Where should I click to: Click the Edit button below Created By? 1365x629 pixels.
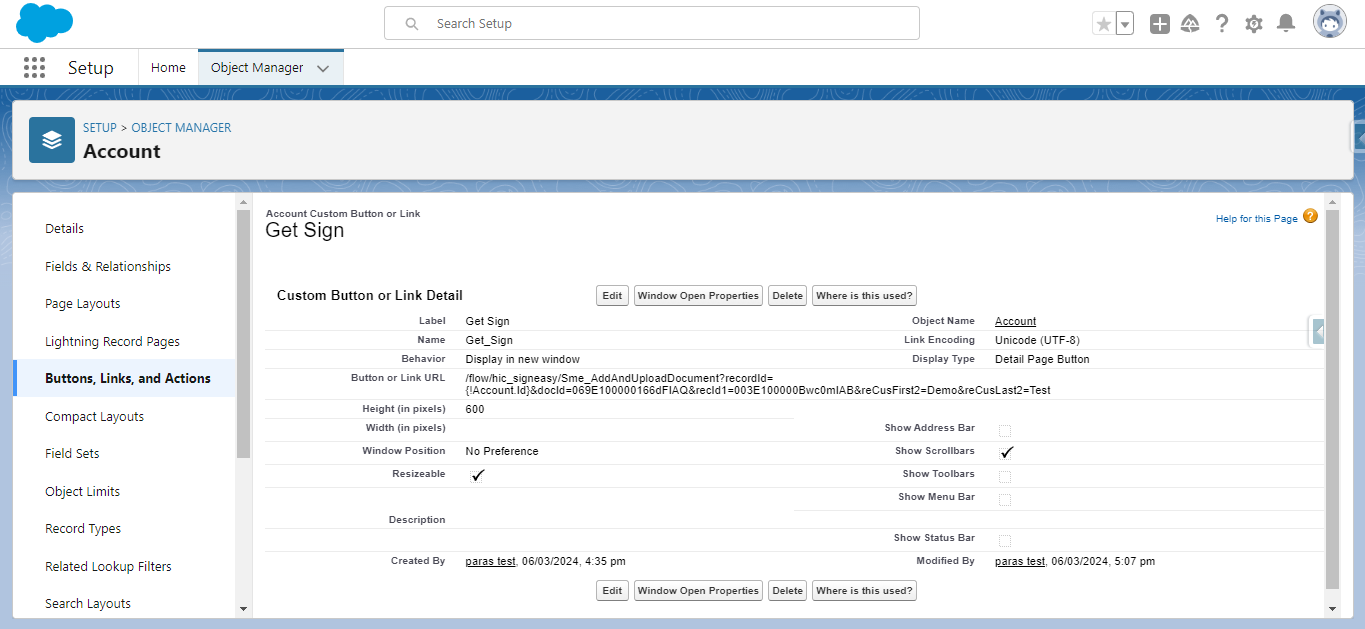coord(613,591)
